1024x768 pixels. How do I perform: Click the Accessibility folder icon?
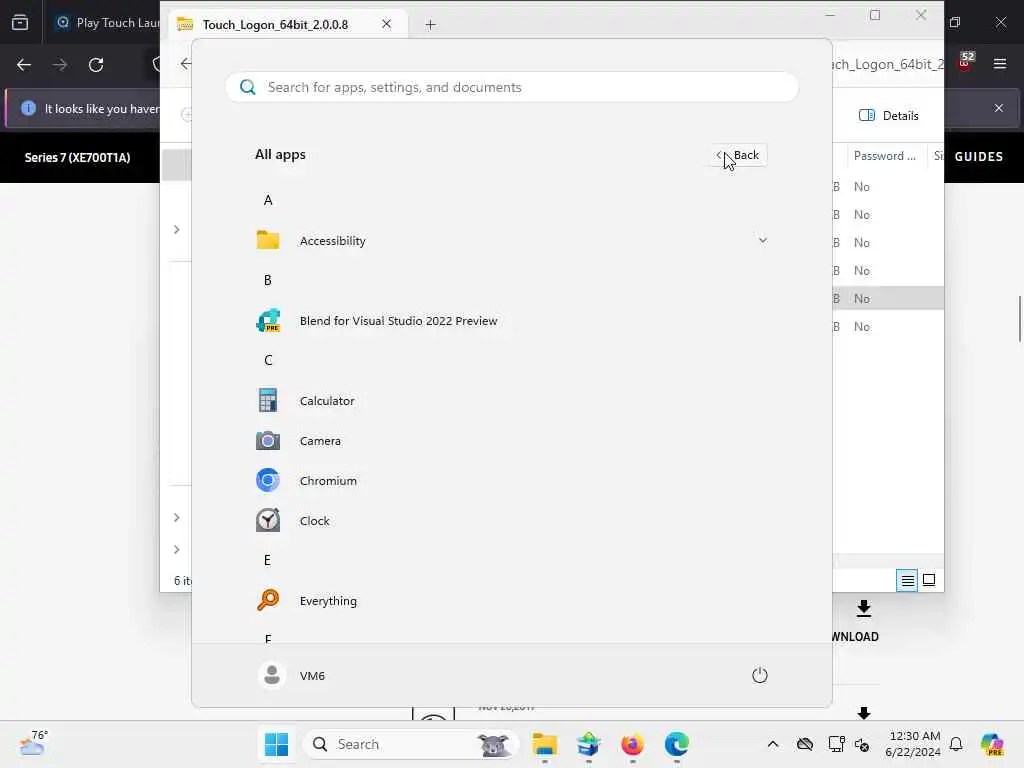pyautogui.click(x=268, y=240)
